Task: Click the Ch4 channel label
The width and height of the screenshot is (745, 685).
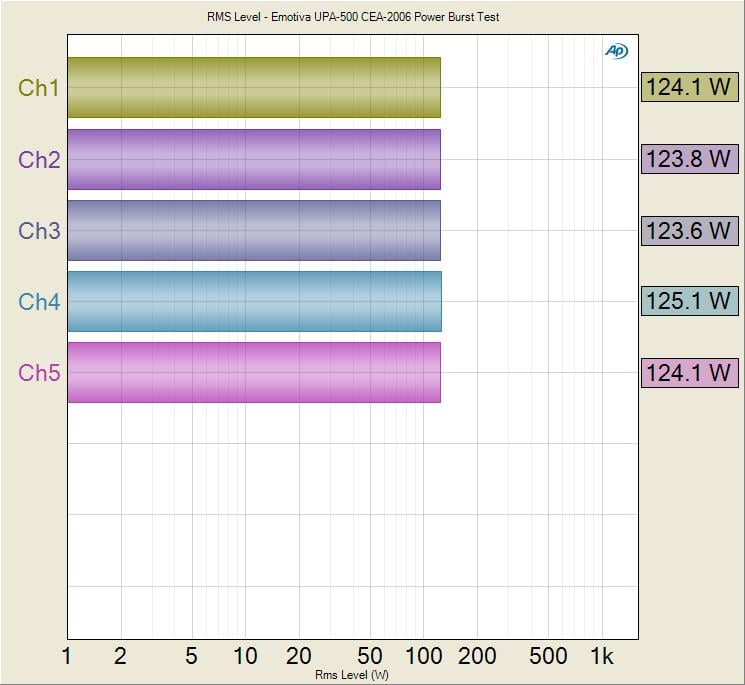Action: pos(39,302)
